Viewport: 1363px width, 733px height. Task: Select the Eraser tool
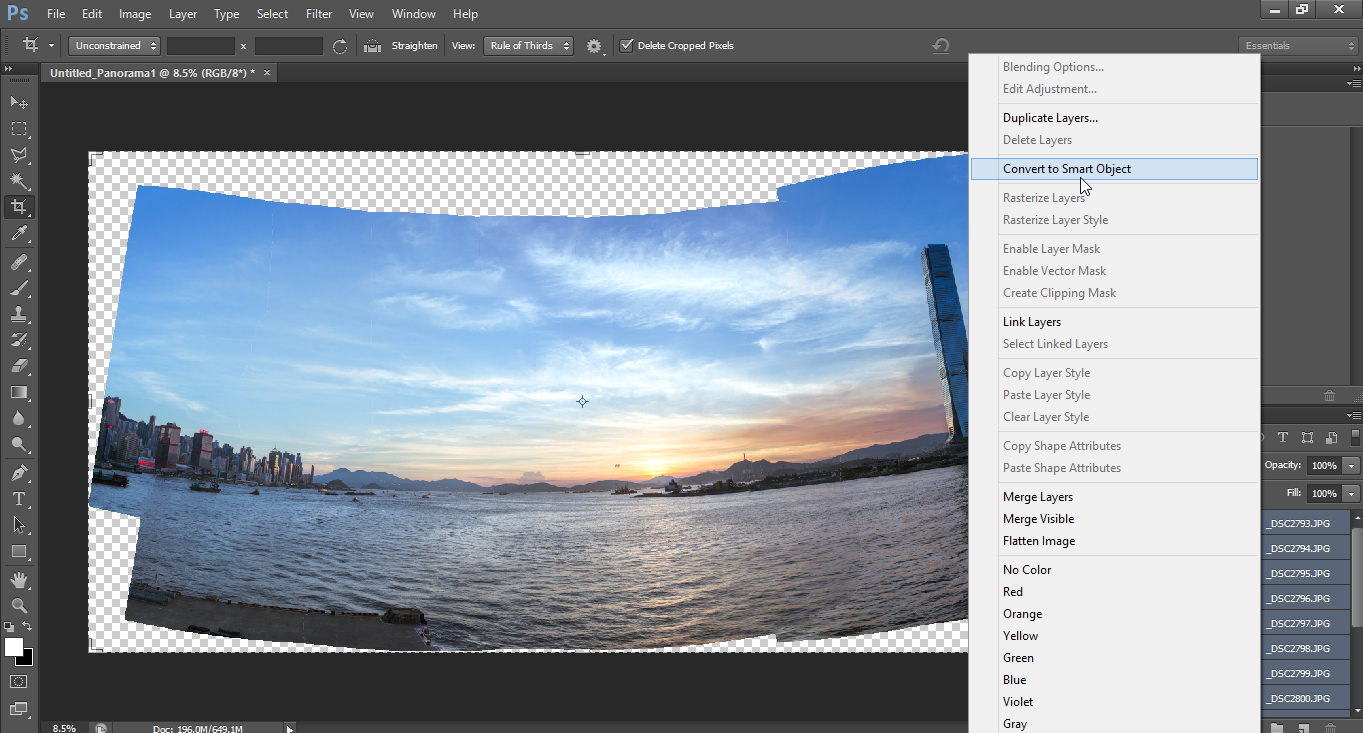pos(19,366)
